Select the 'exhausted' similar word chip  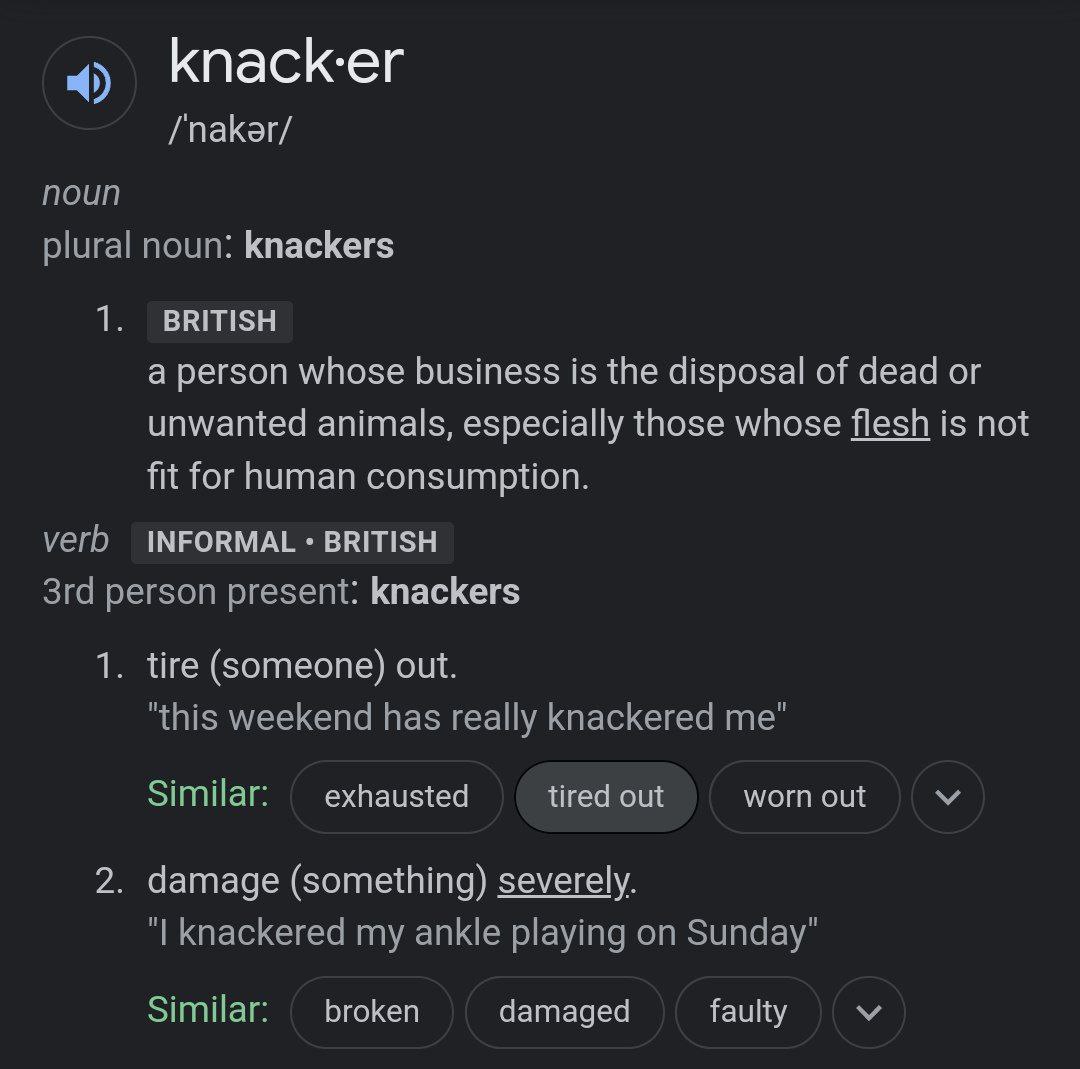pos(397,797)
